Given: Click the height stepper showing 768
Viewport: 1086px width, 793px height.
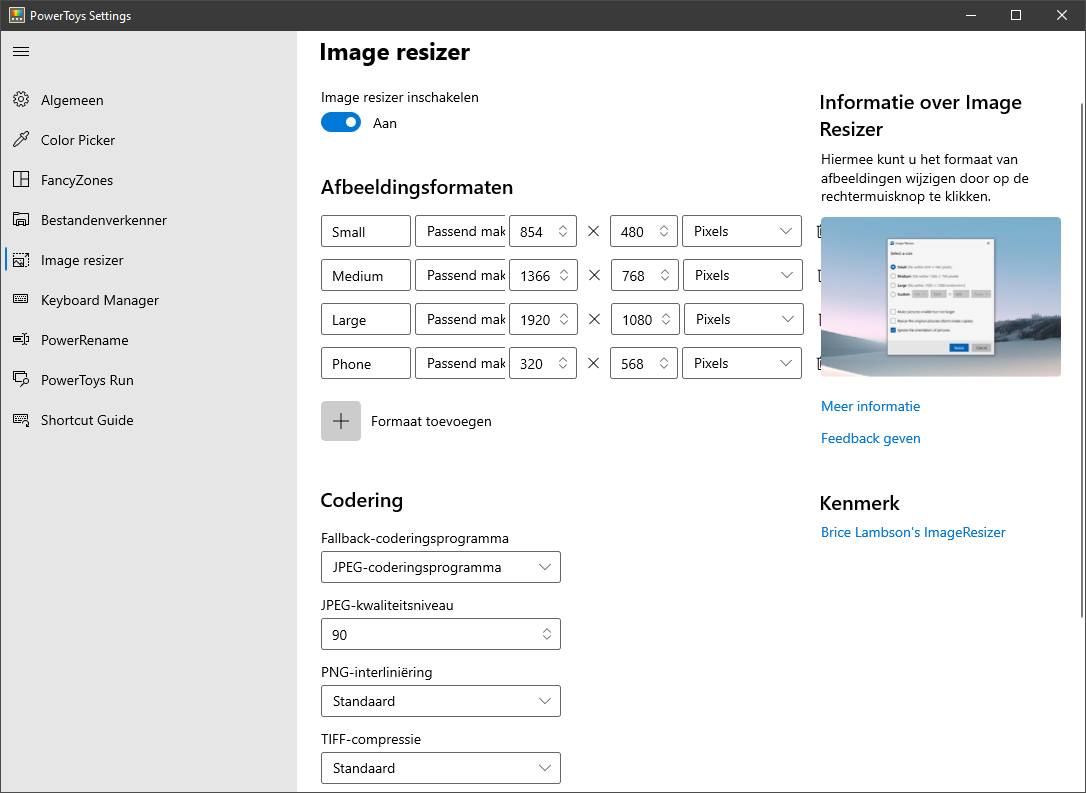Looking at the screenshot, I should (x=645, y=276).
